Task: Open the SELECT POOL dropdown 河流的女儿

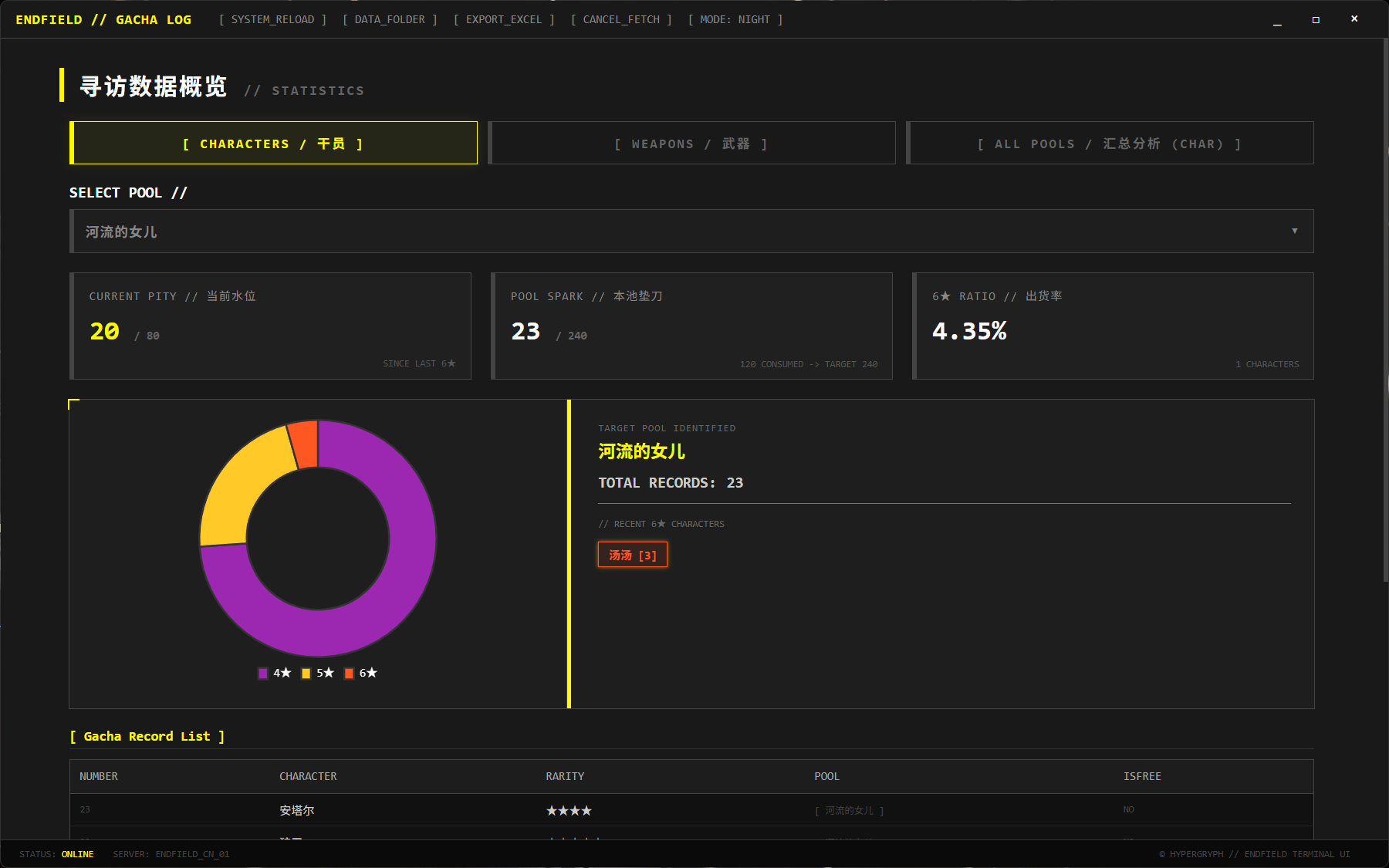Action: 691,231
